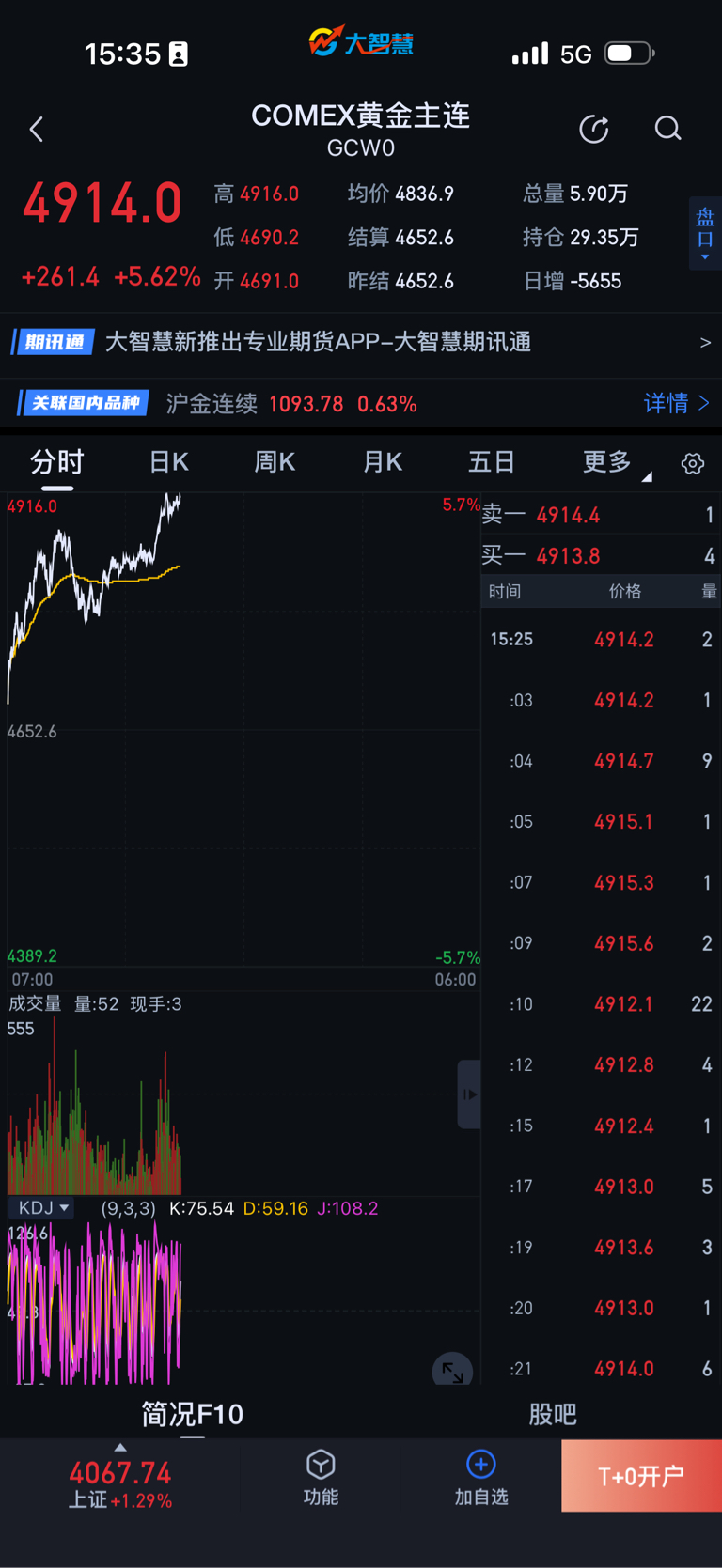Expand the 盘口 side dropdown

point(705,234)
